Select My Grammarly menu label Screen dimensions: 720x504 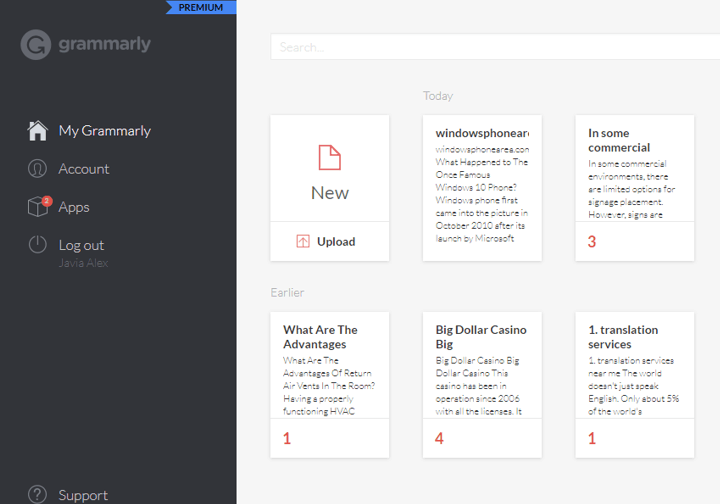(x=105, y=131)
